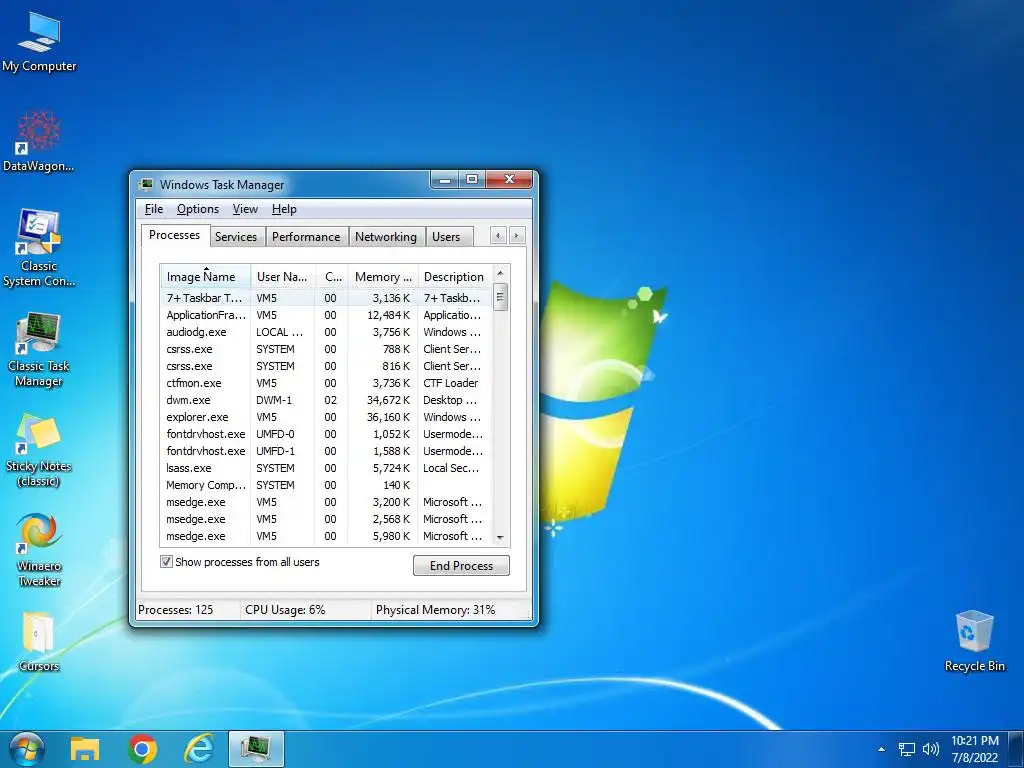The image size is (1024, 768).
Task: Select Winaero Tweaker desktop icon
Action: (39, 551)
